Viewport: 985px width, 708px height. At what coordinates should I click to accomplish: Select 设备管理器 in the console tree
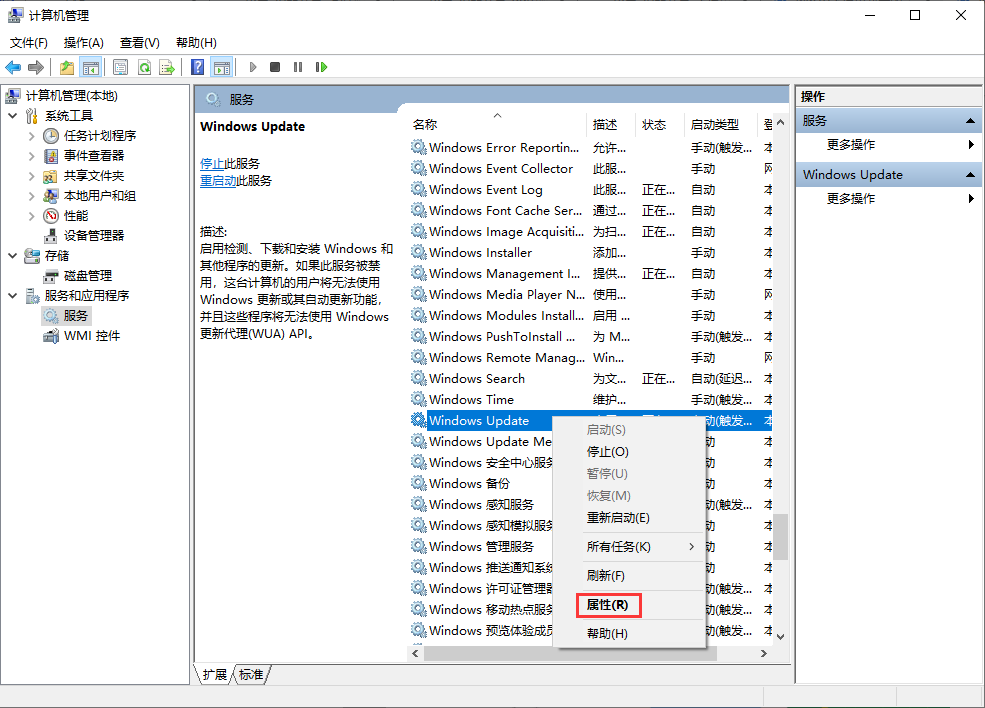coord(94,235)
